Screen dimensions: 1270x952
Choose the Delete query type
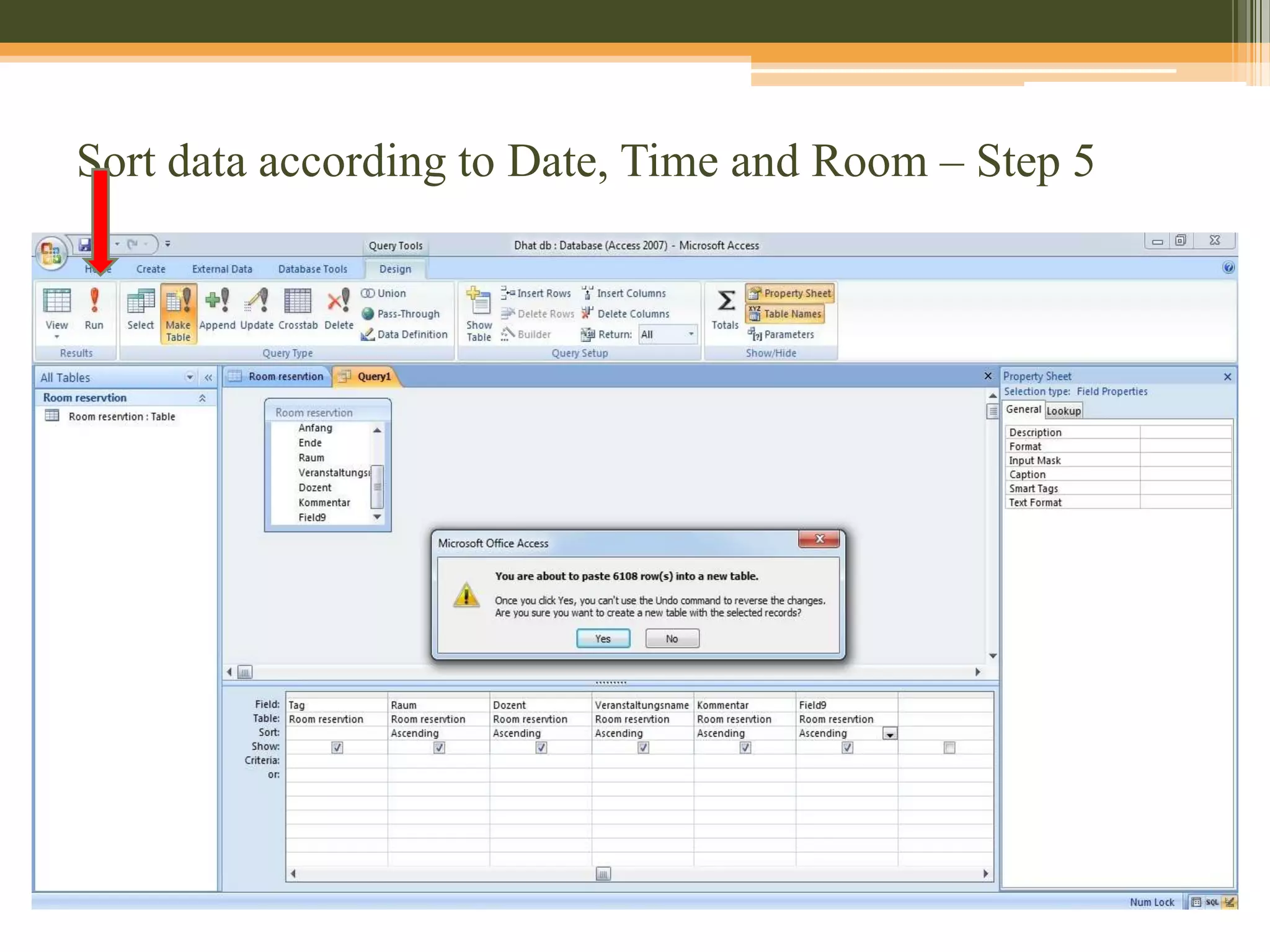(x=339, y=309)
